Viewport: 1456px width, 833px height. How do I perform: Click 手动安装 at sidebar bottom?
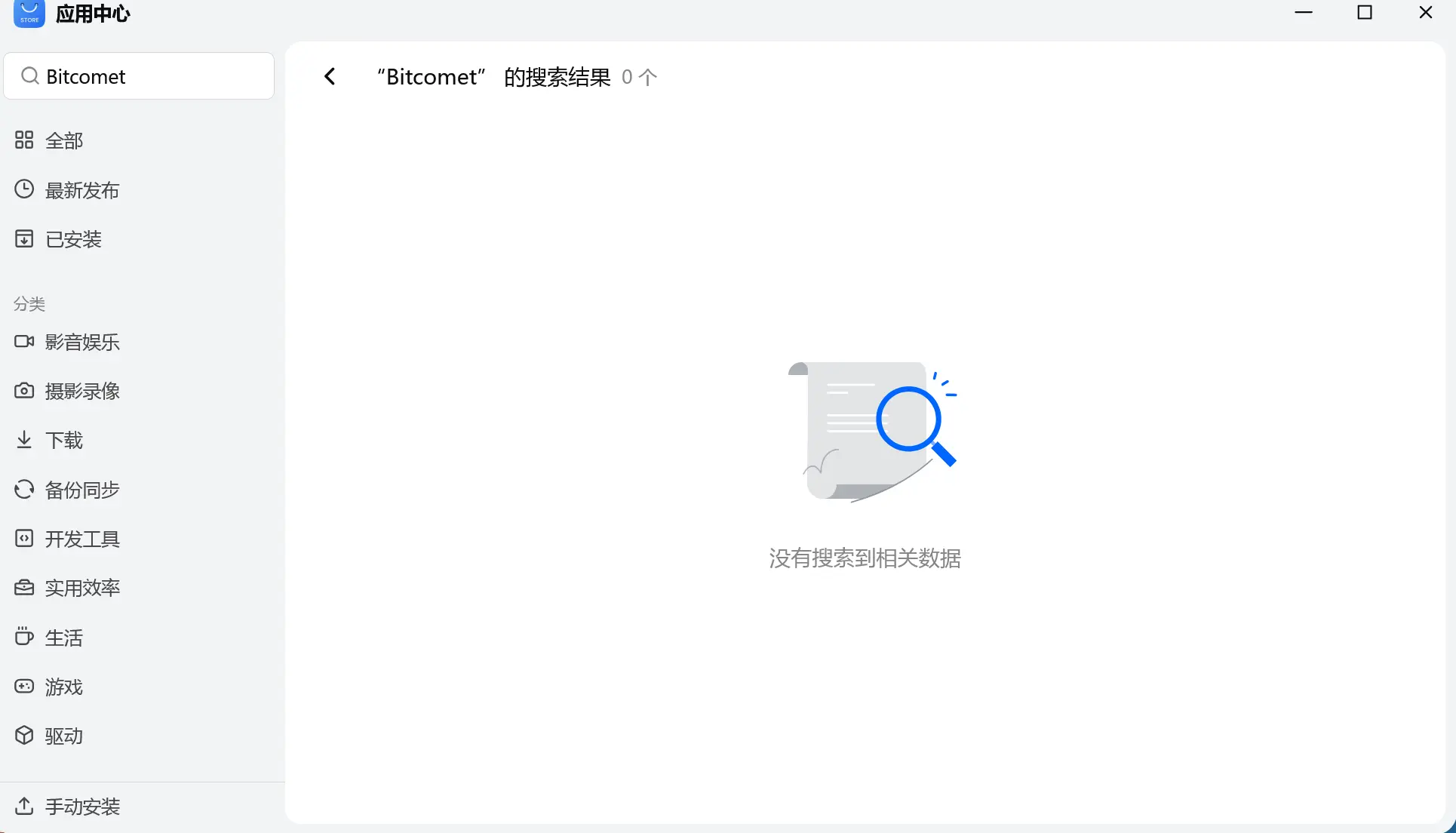pos(81,807)
